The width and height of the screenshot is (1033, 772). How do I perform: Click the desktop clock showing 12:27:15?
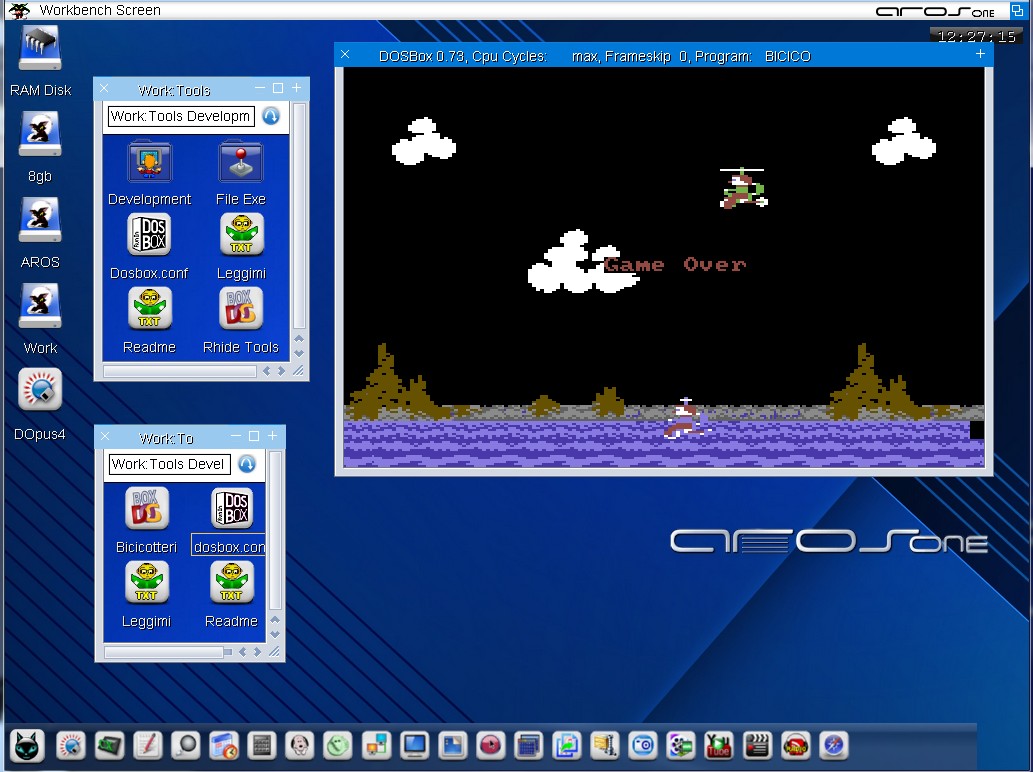pyautogui.click(x=976, y=36)
